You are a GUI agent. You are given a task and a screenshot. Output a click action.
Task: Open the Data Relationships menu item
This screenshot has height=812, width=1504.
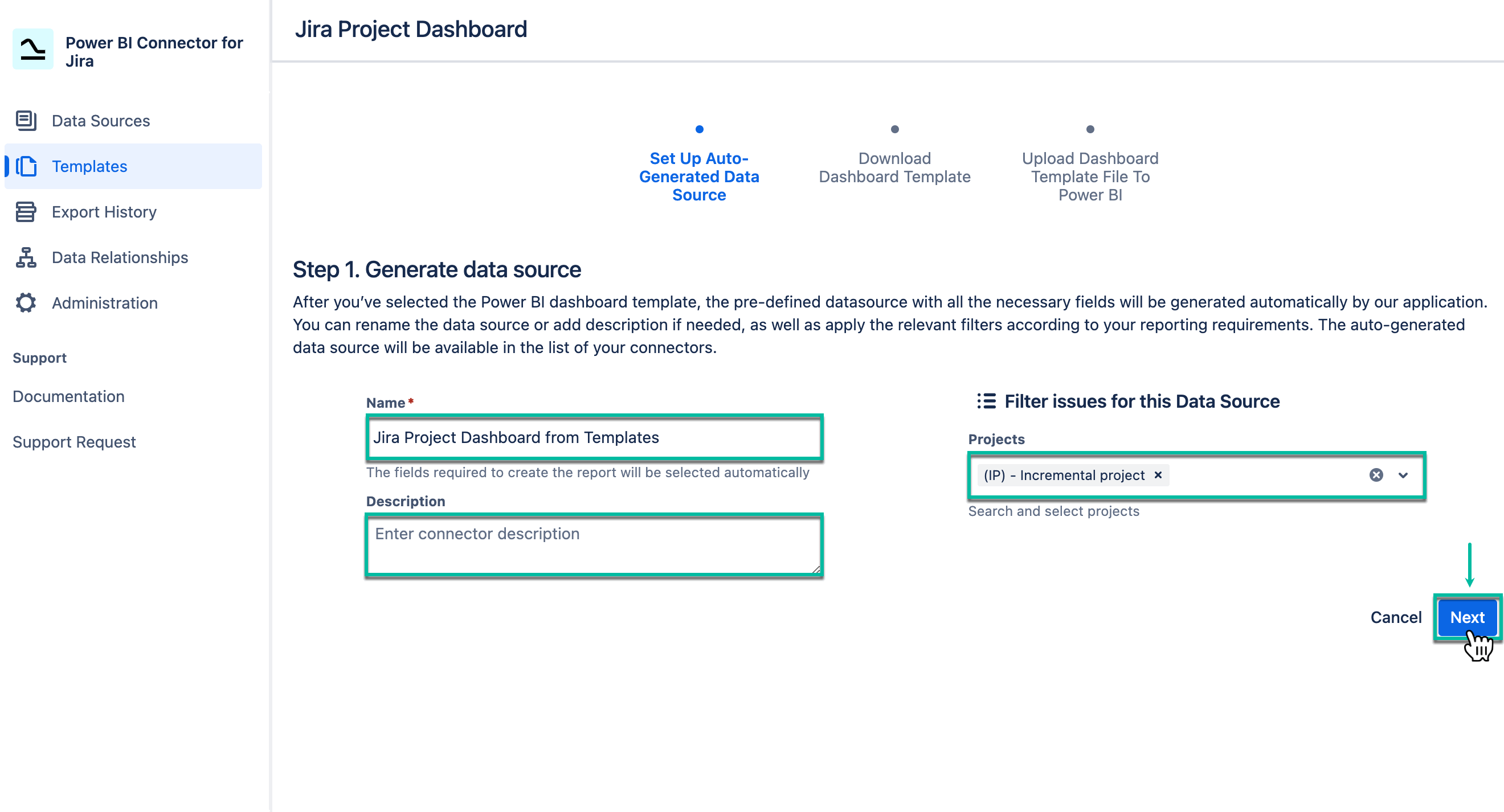point(120,257)
